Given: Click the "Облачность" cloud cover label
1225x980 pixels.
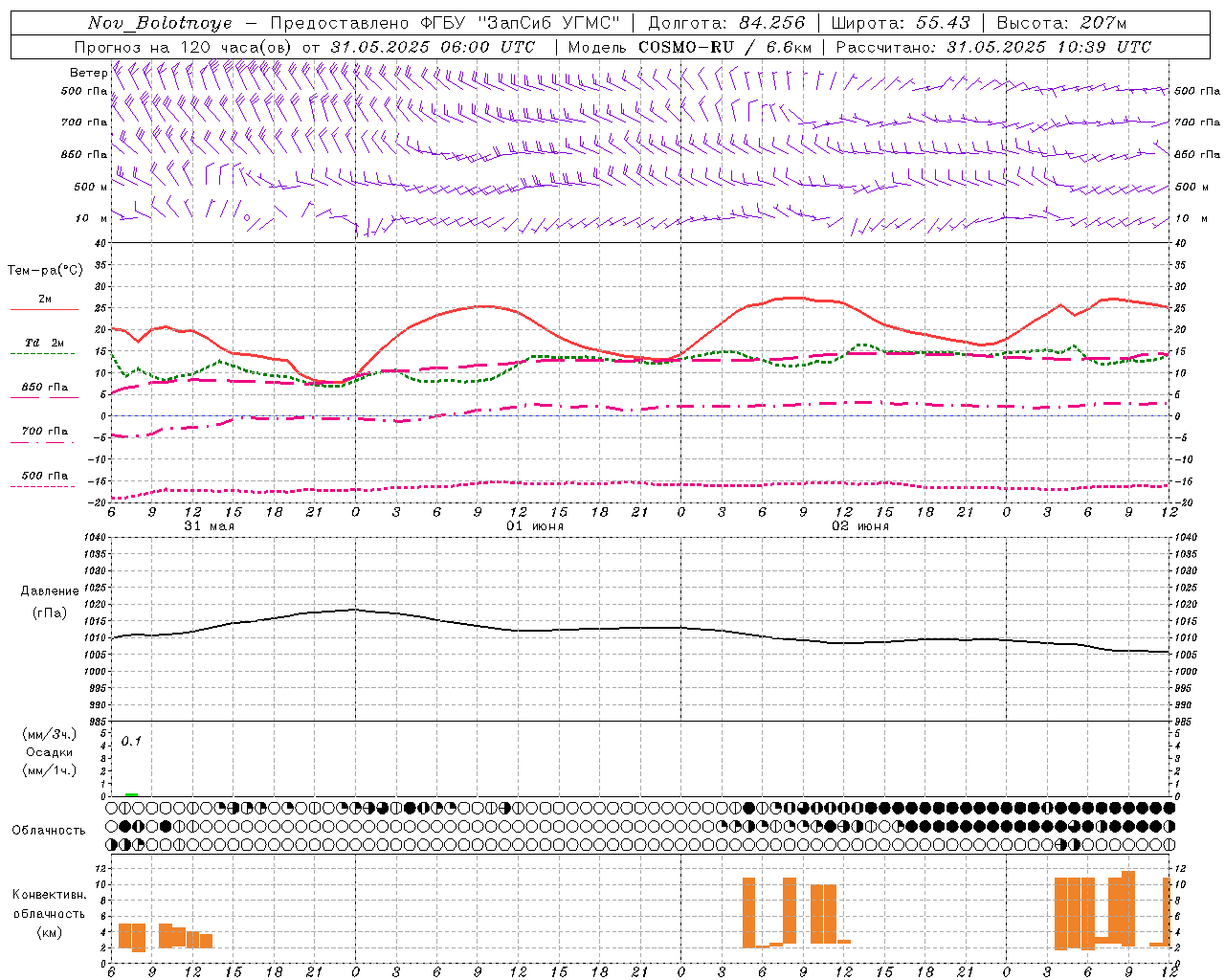Looking at the screenshot, I should click(49, 830).
